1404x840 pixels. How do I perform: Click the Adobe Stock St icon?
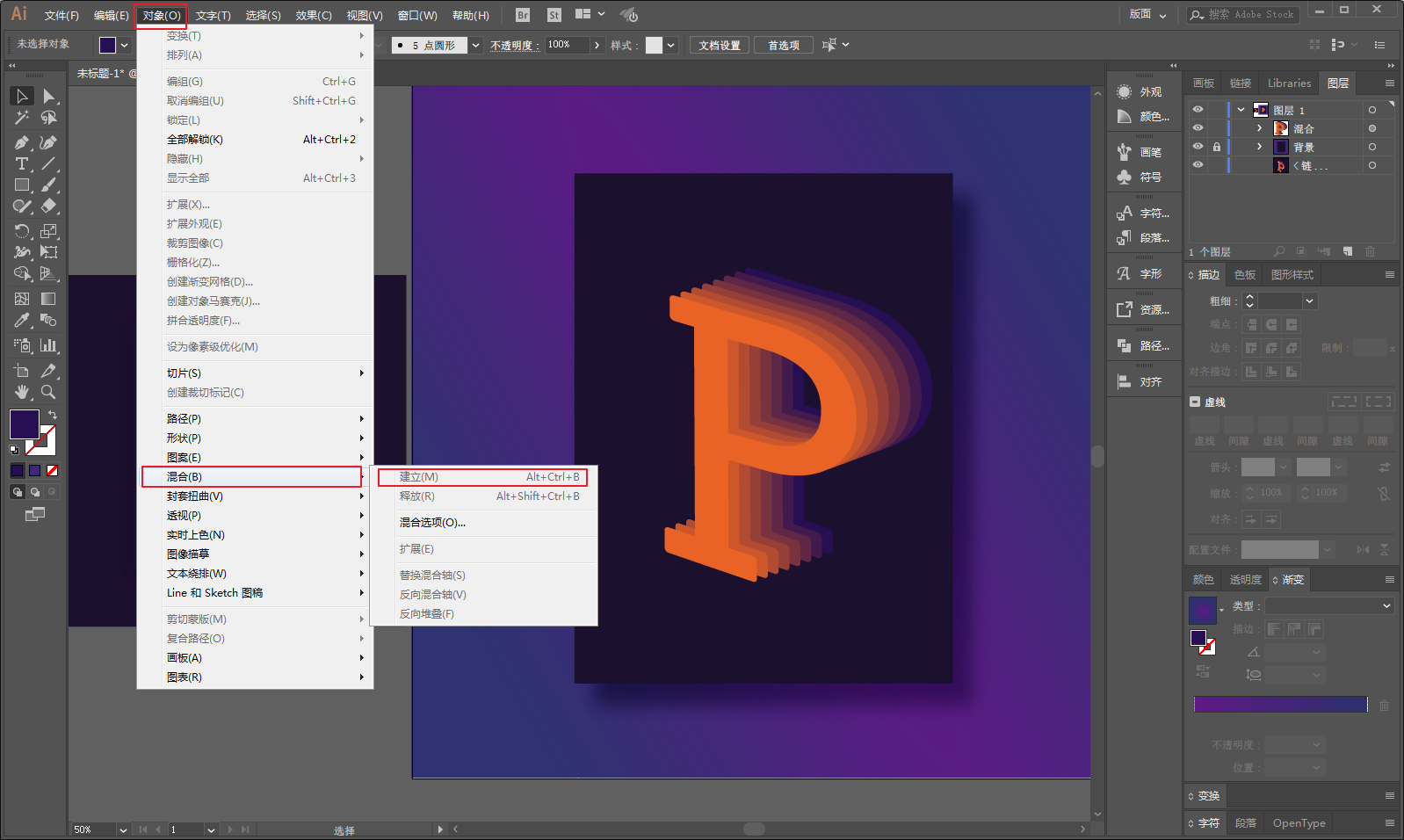click(554, 15)
